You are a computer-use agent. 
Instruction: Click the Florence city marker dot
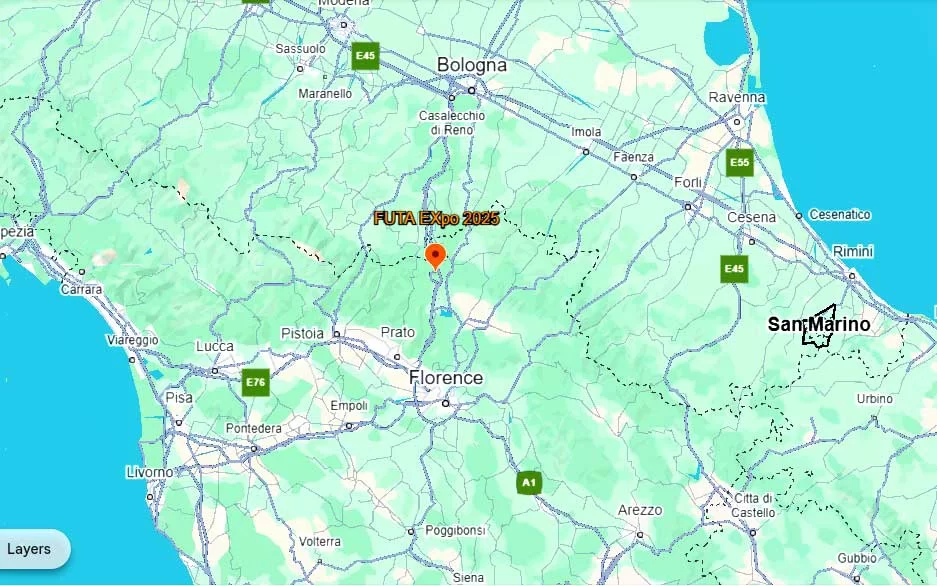pos(445,404)
